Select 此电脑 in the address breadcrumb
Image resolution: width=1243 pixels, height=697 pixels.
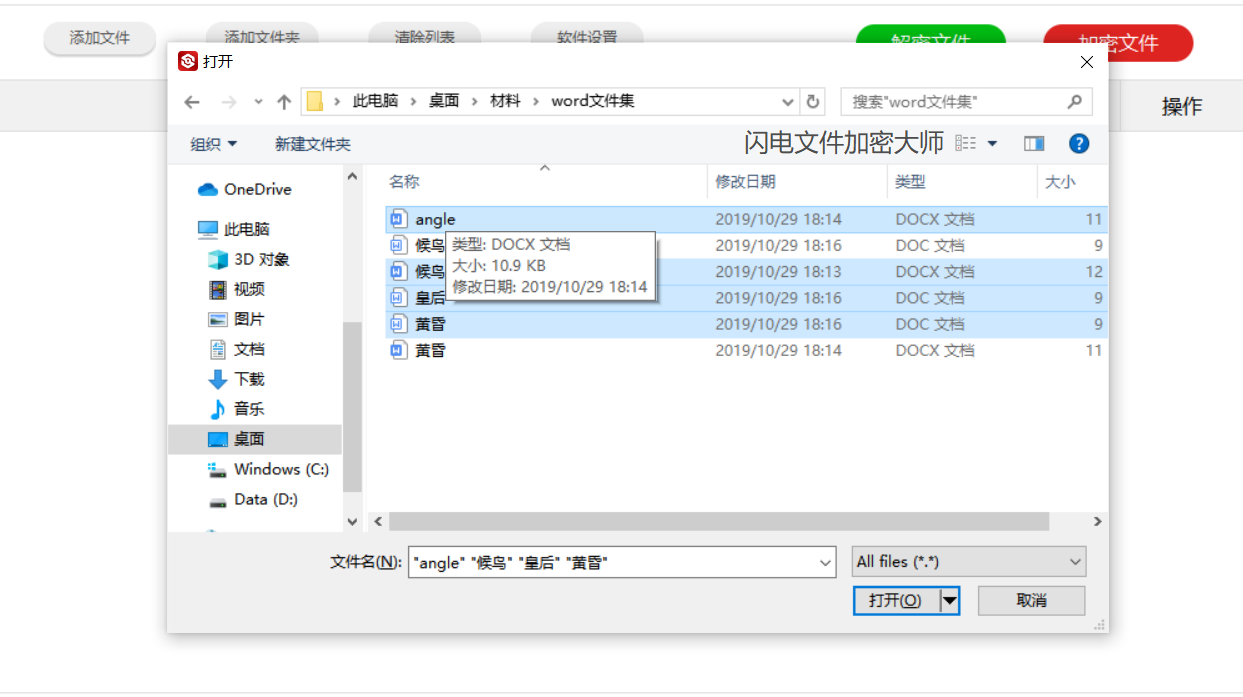(x=375, y=101)
